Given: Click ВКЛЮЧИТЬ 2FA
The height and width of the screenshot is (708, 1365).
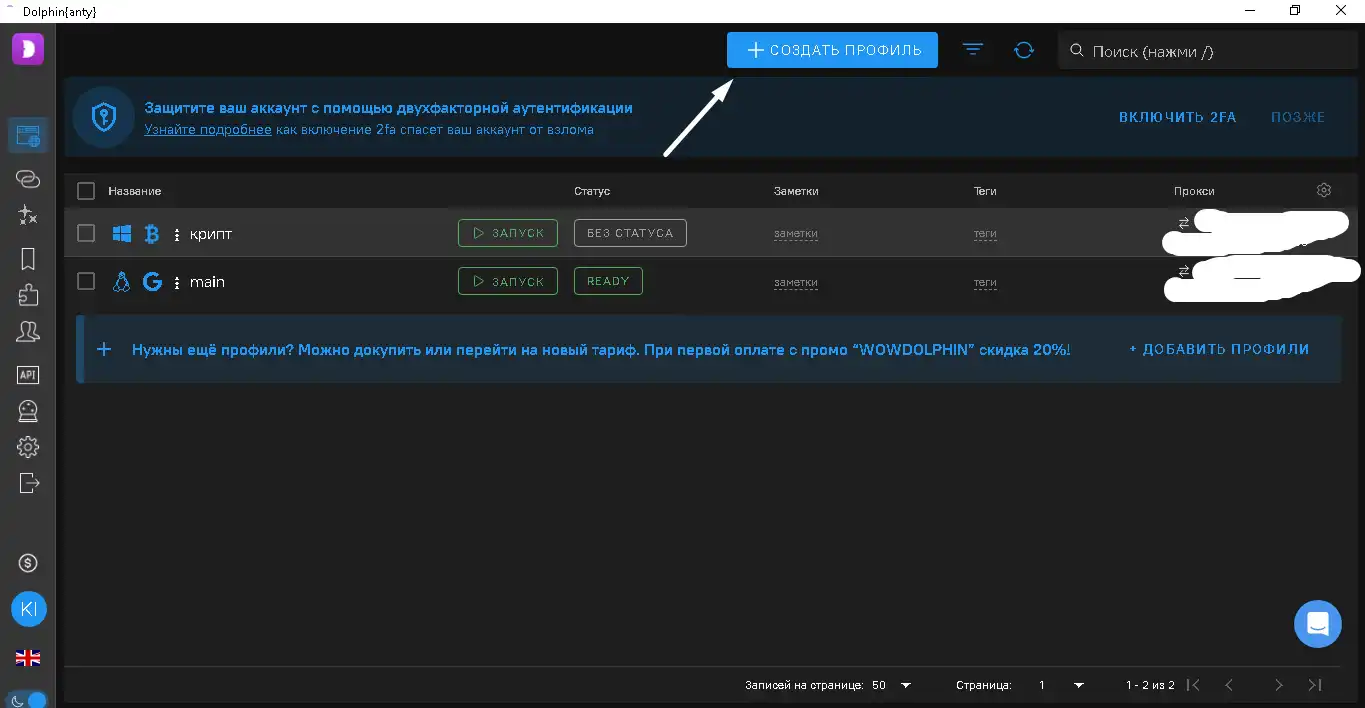Looking at the screenshot, I should click(1178, 117).
